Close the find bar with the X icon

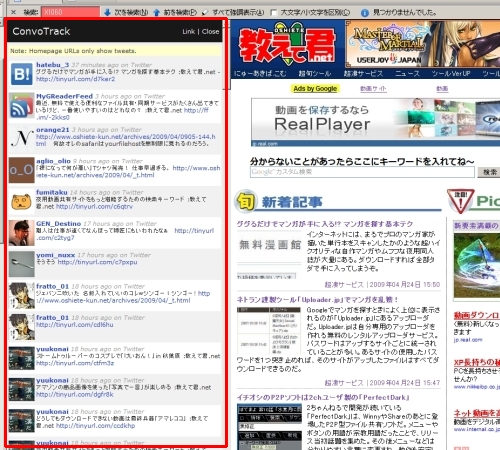[13, 12]
